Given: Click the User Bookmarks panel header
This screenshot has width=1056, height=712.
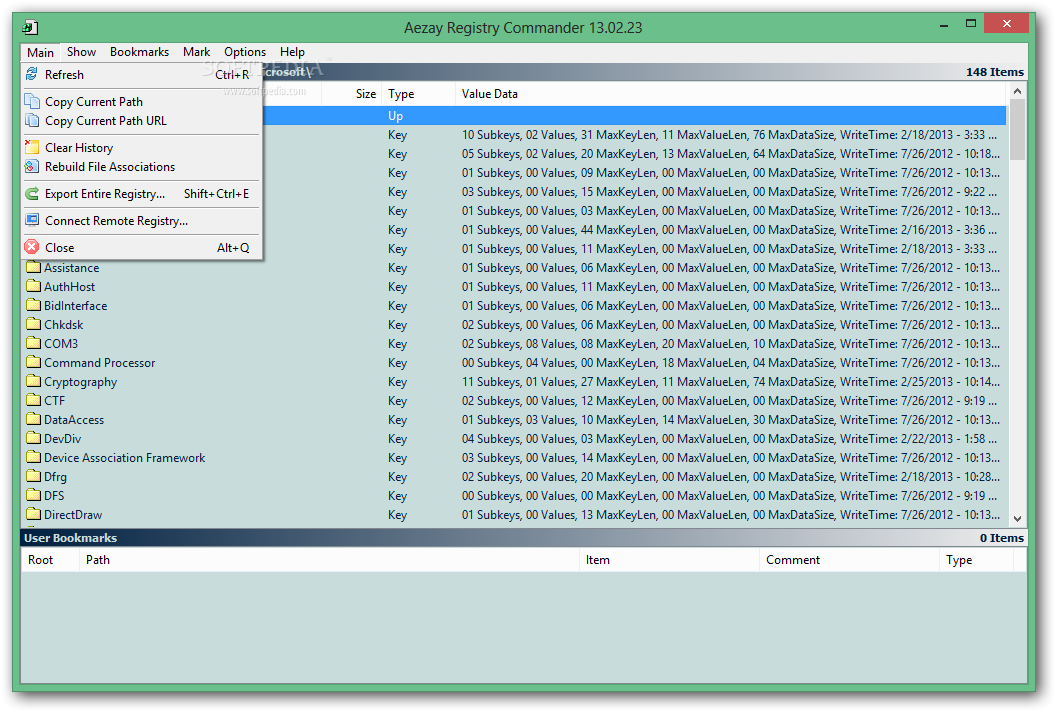Looking at the screenshot, I should (x=523, y=538).
